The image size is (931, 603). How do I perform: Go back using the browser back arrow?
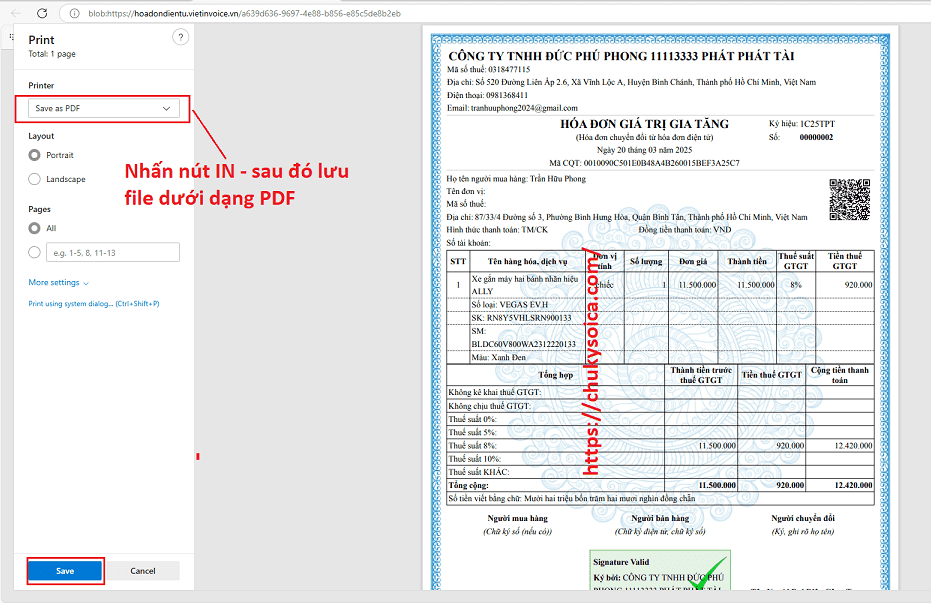click(x=16, y=13)
